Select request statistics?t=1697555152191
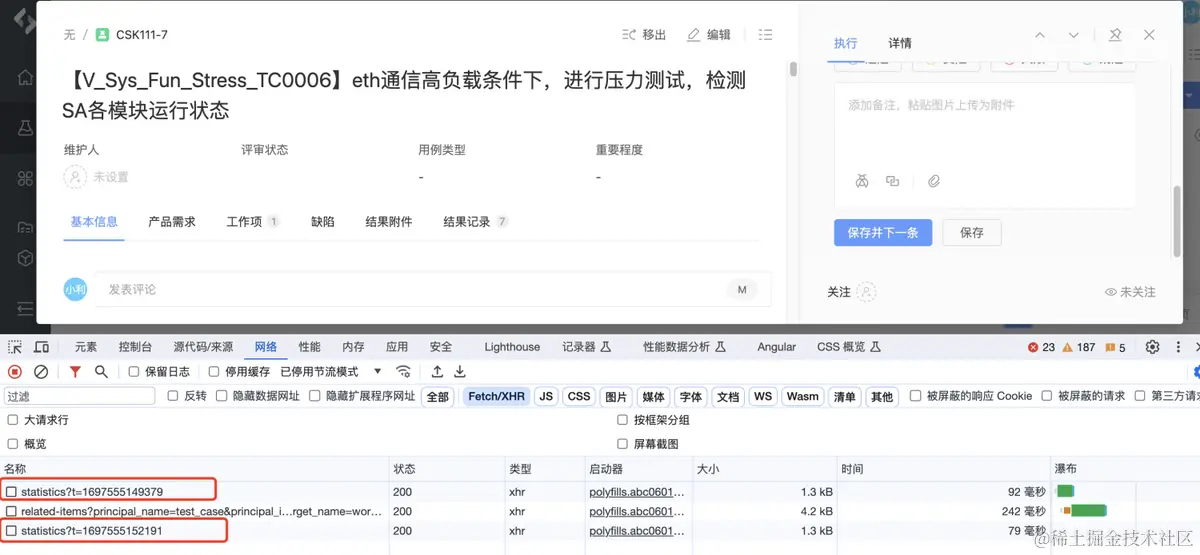This screenshot has width=1200, height=555. (91, 530)
